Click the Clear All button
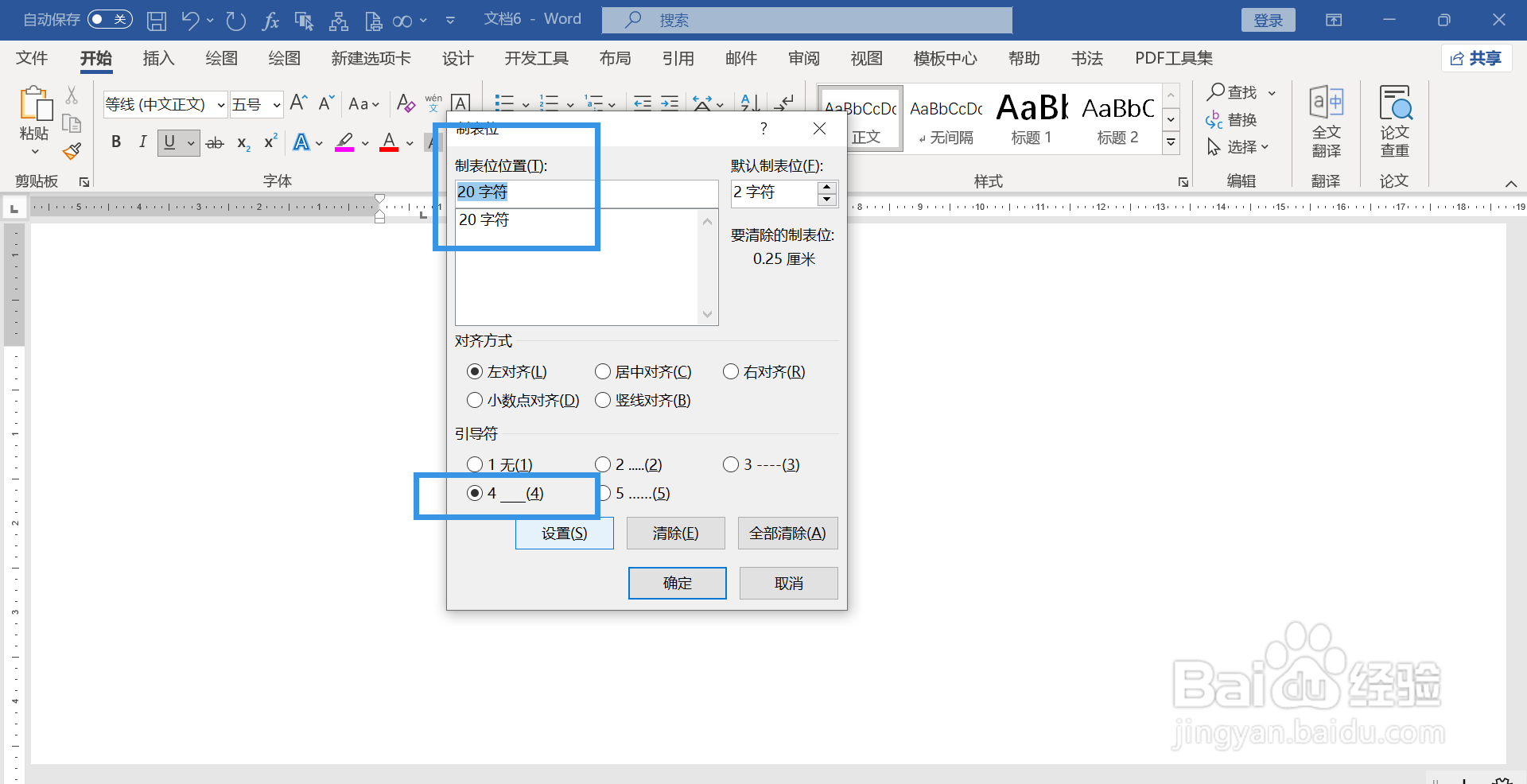 pos(787,533)
